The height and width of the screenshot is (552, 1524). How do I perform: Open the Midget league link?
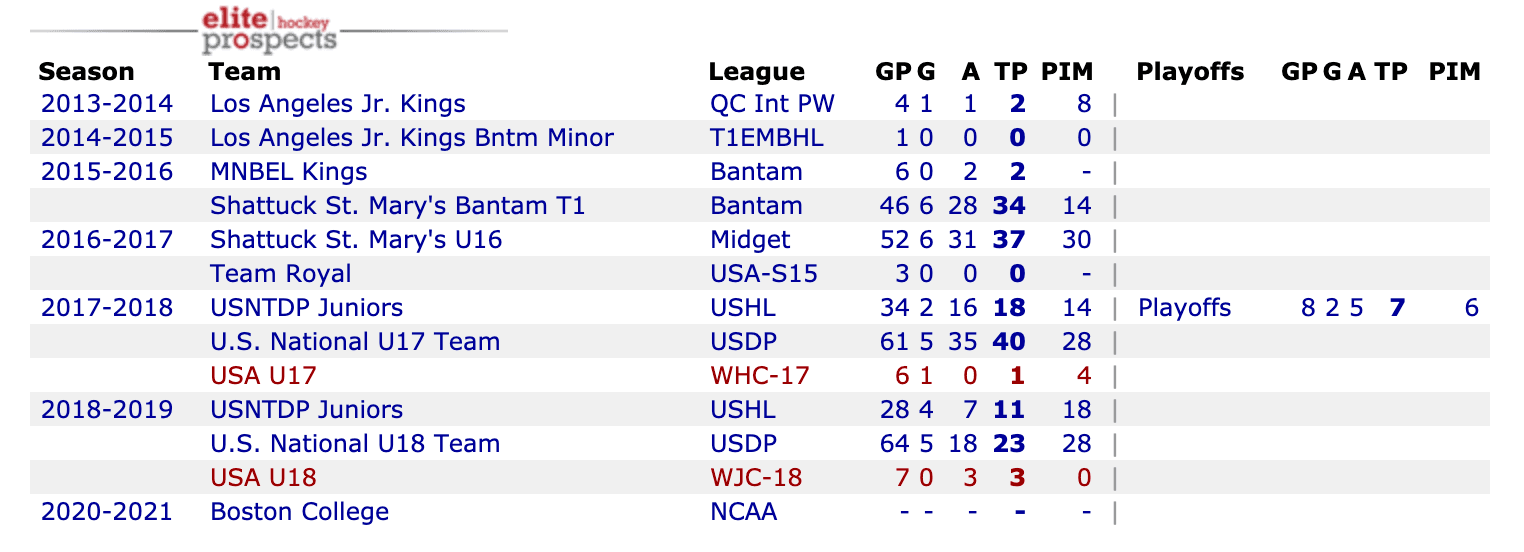(750, 240)
